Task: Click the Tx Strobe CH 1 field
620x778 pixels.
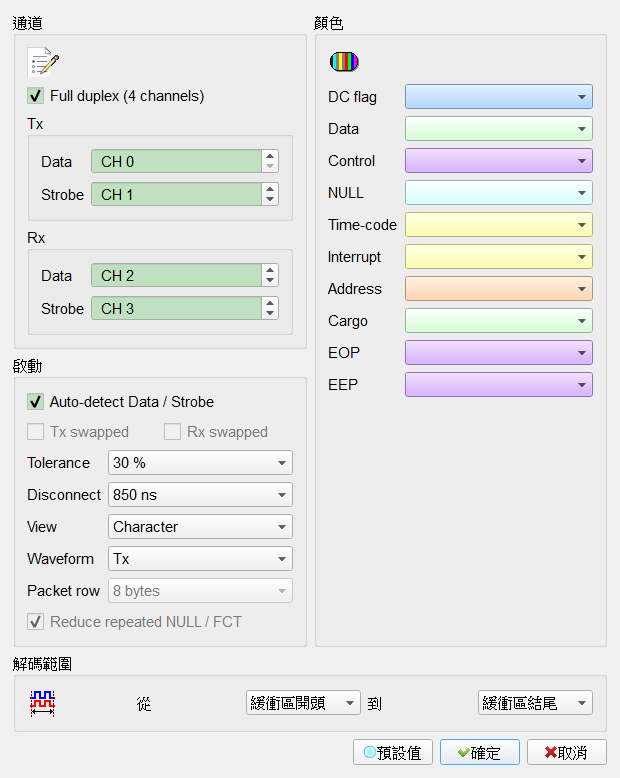Action: point(177,194)
